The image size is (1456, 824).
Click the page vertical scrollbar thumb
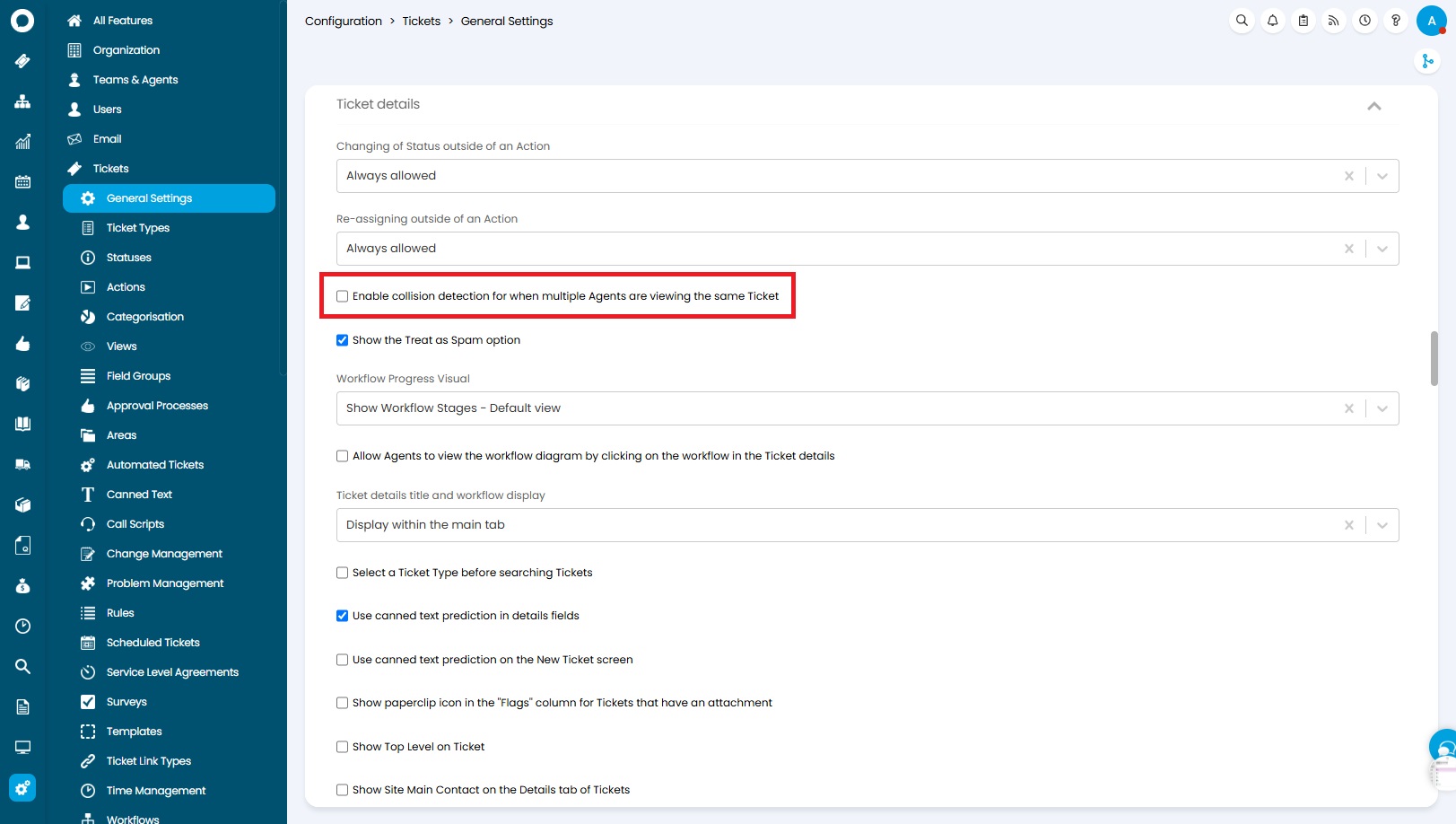pos(1434,358)
